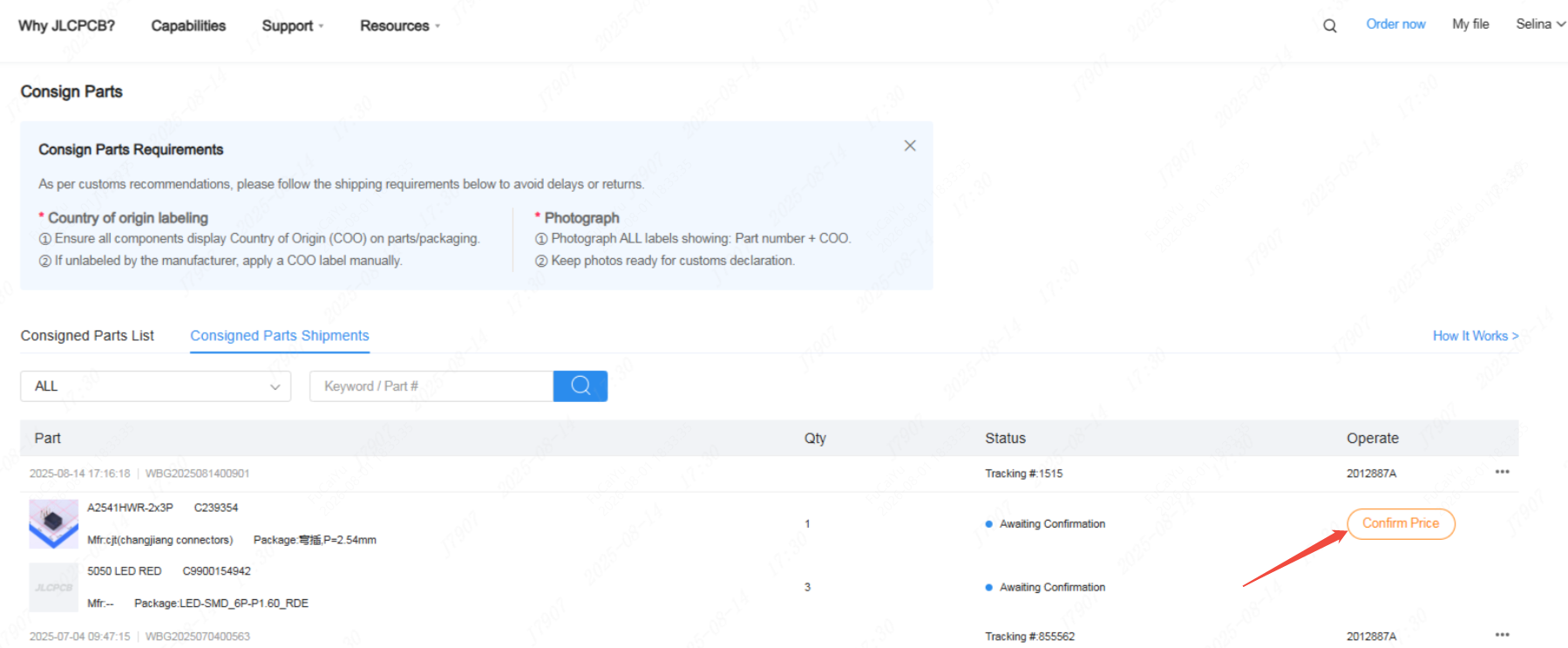
Task: Click the date 2025-07-04 09:47:15
Action: (80, 637)
